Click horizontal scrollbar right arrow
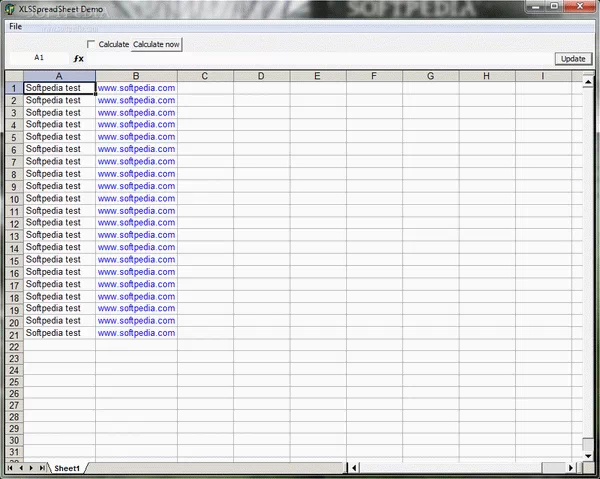Screen dimensions: 600x479 point(571,467)
